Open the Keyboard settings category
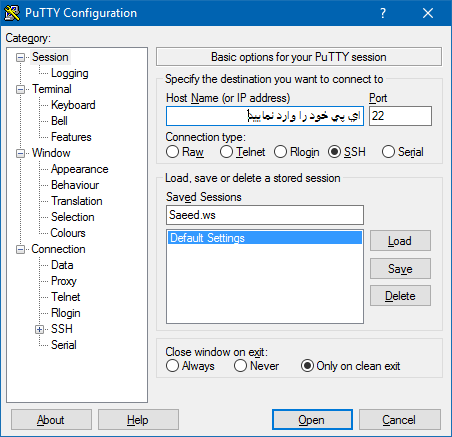The width and height of the screenshot is (452, 437). [x=73, y=105]
